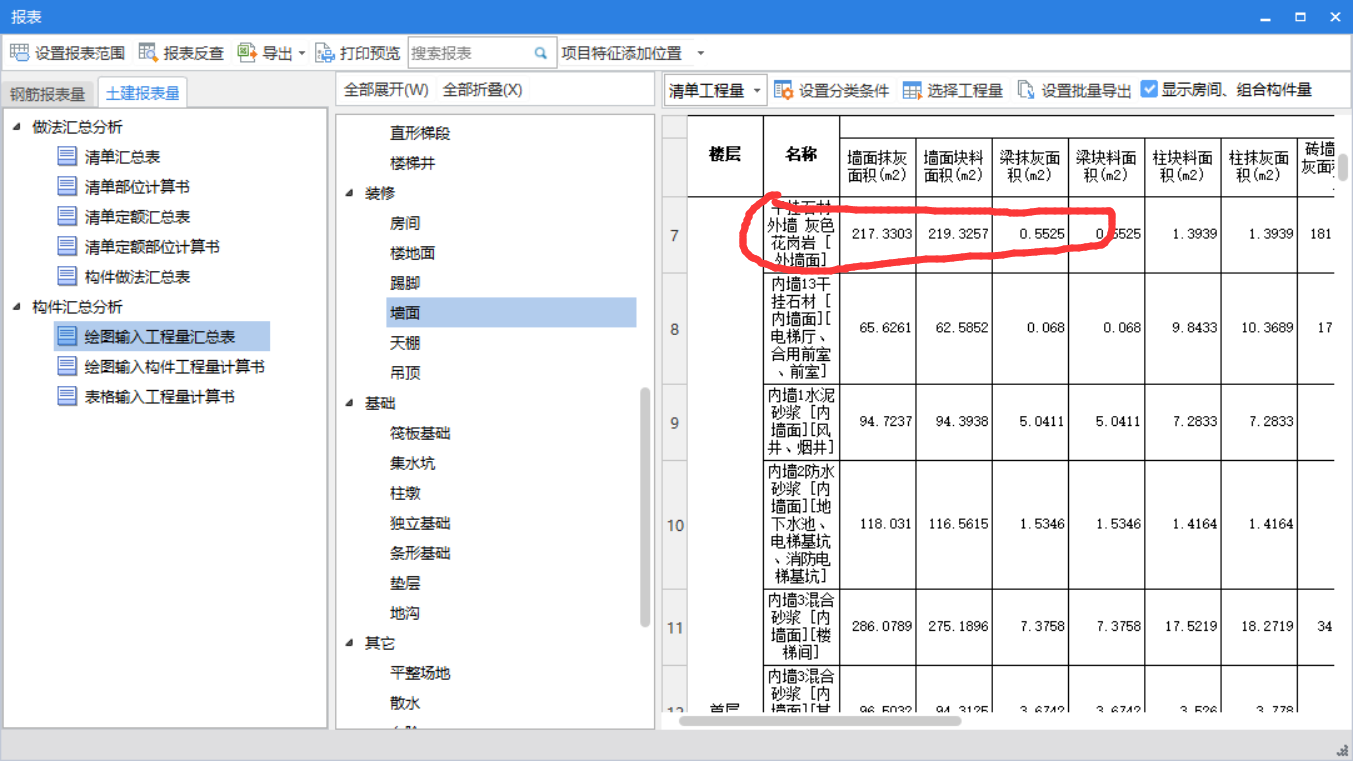Collapse the 做法汇总分析 tree node
1353x761 pixels.
pos(16,126)
